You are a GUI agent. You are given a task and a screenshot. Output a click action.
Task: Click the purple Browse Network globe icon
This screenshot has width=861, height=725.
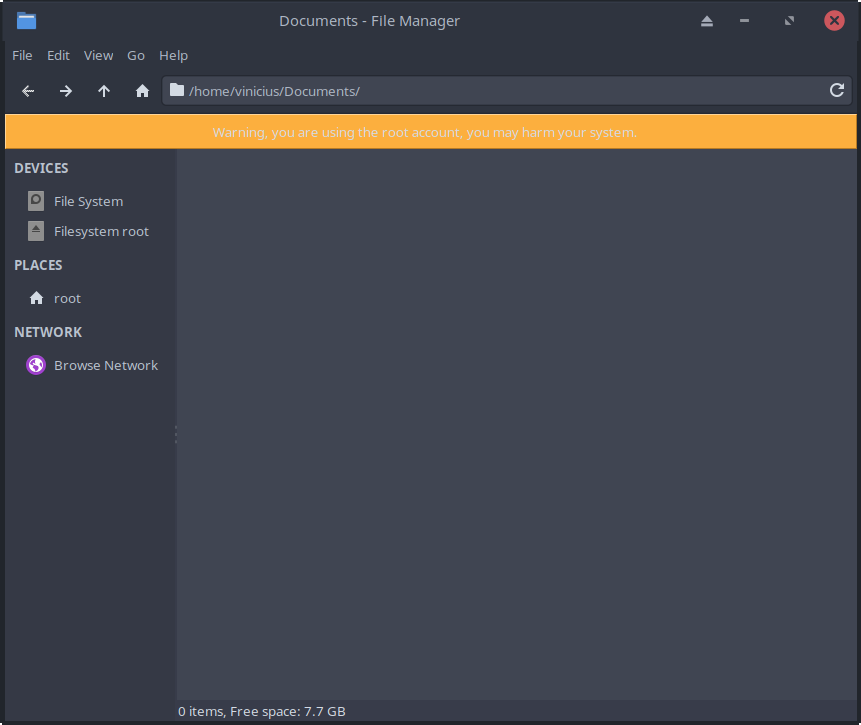(36, 365)
